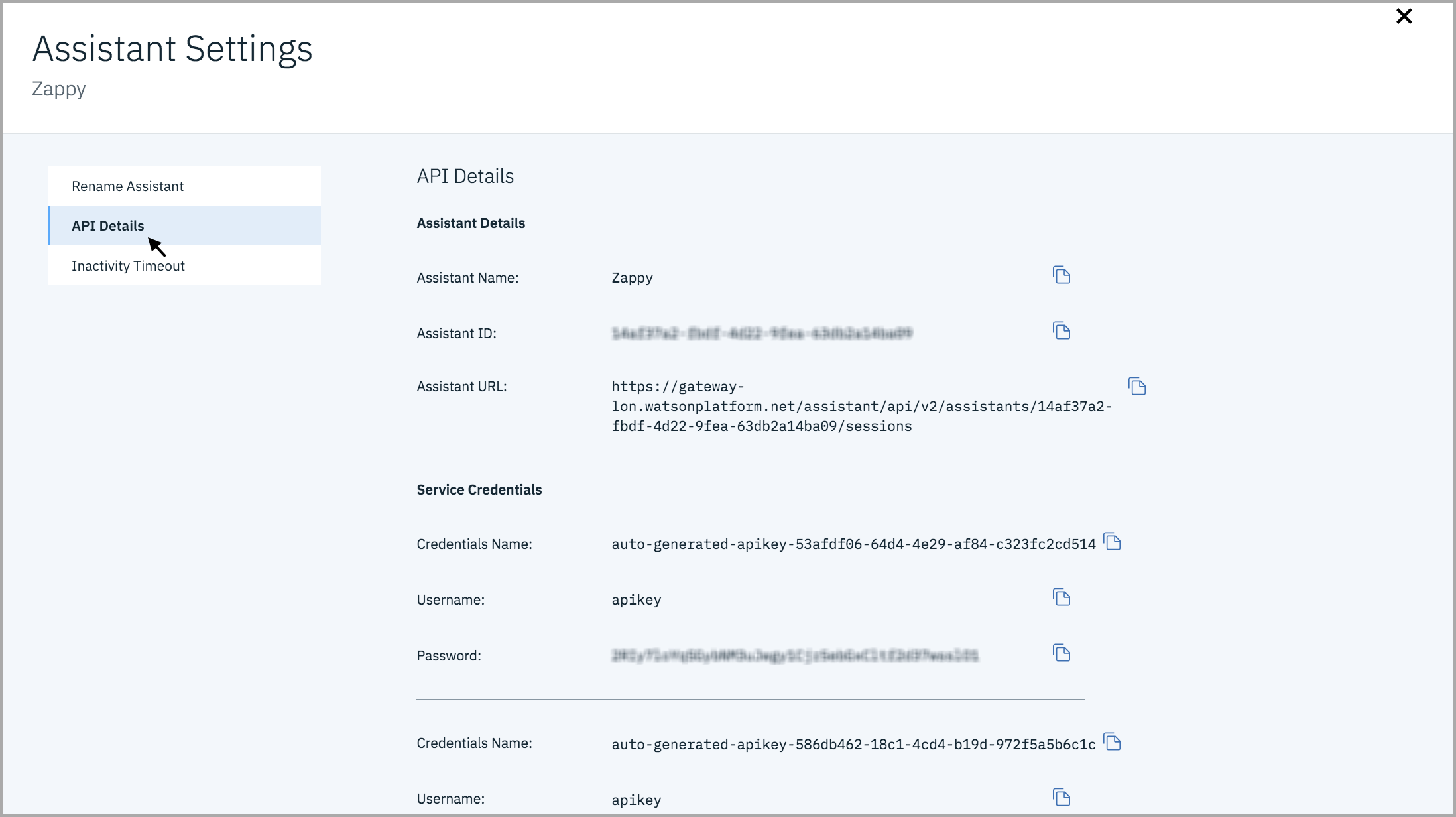Screen dimensions: 1456x817
Task: Copy the Assistant Name value Zappy
Action: point(1062,275)
